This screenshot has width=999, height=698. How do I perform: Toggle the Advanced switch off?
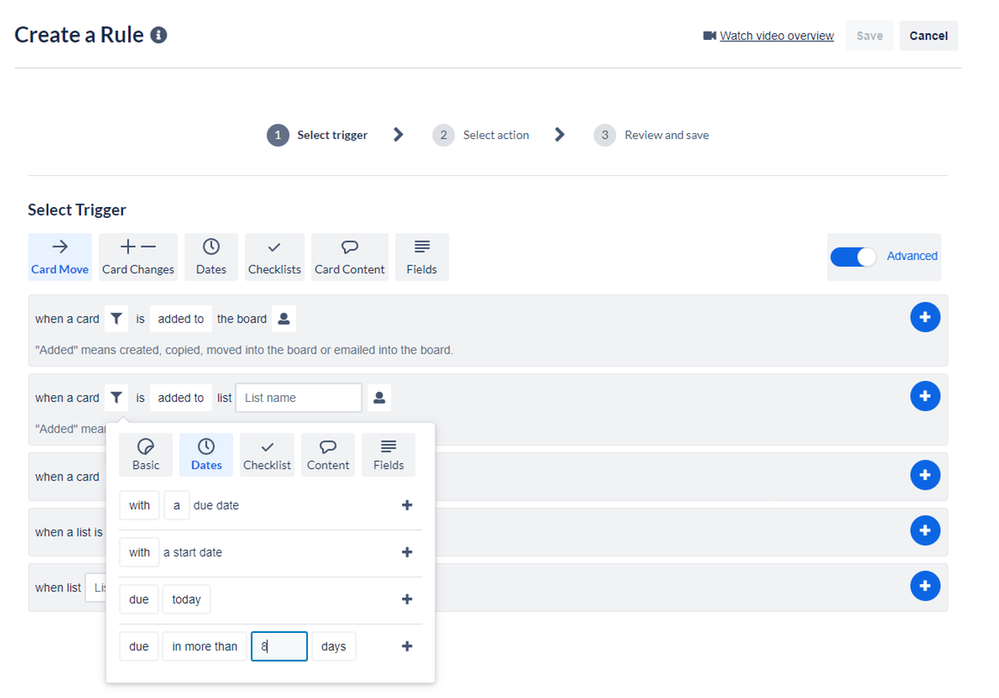(853, 257)
